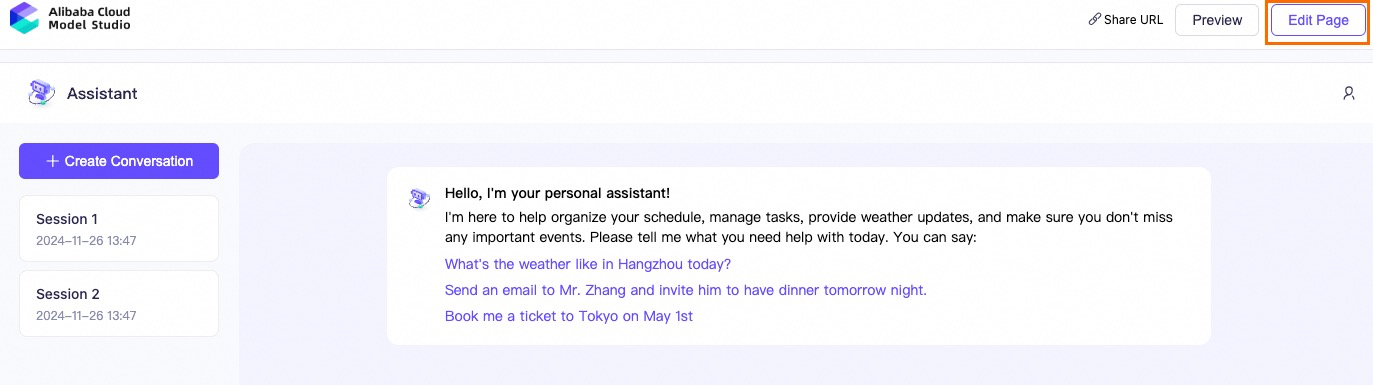Click the Session 1 timestamp

(x=86, y=241)
